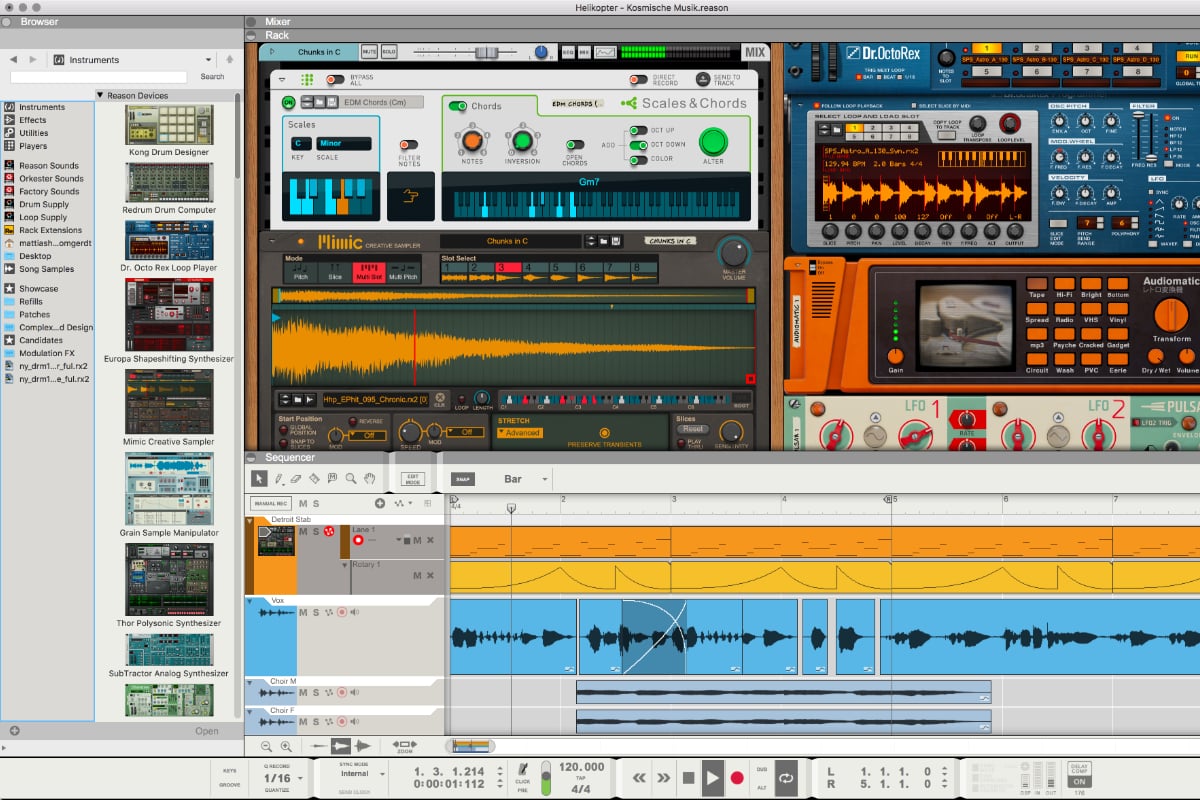Fold the Scales & Chords device
This screenshot has width=1200, height=800.
(x=282, y=79)
